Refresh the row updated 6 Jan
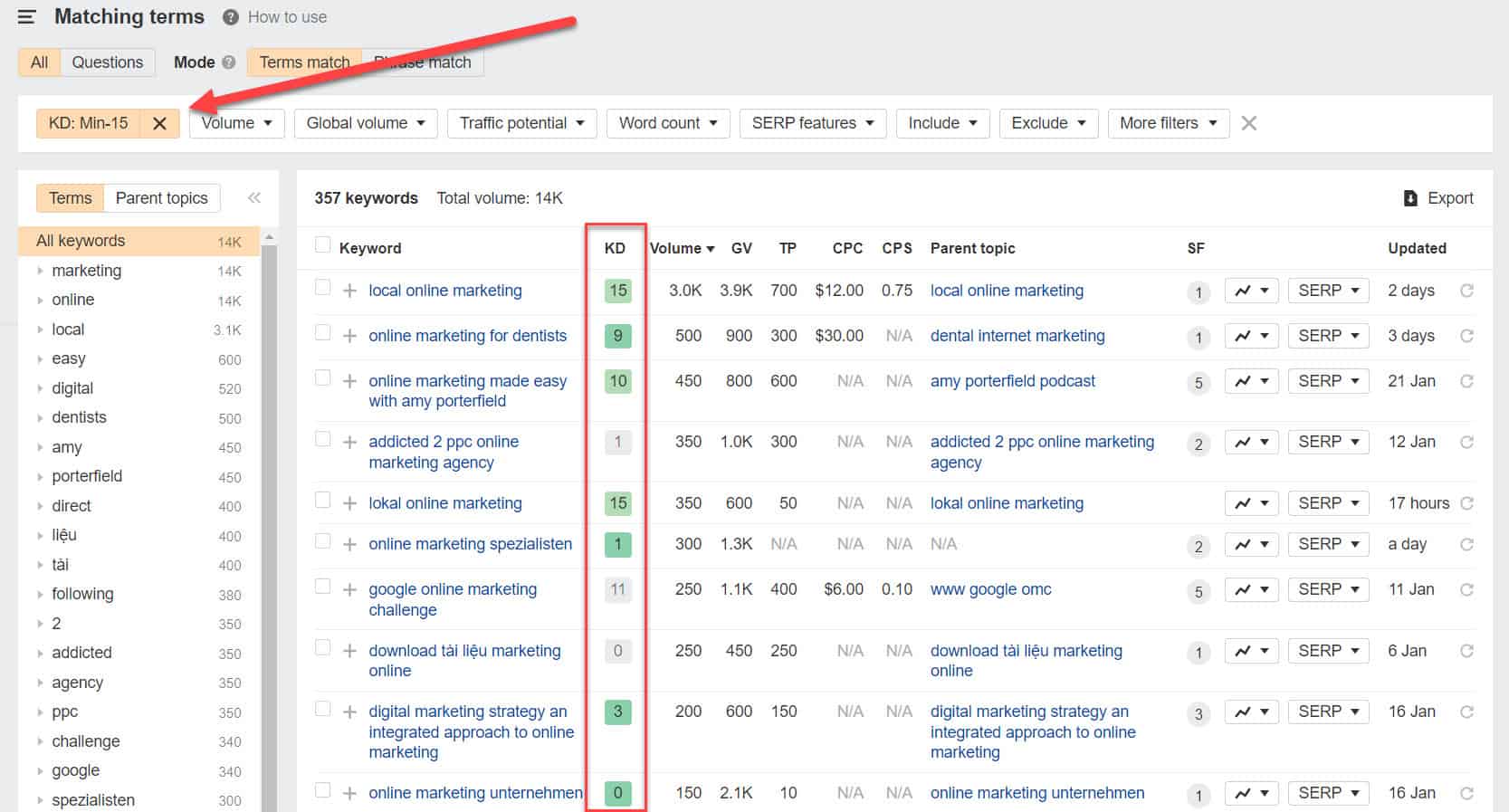The image size is (1509, 812). tap(1466, 651)
